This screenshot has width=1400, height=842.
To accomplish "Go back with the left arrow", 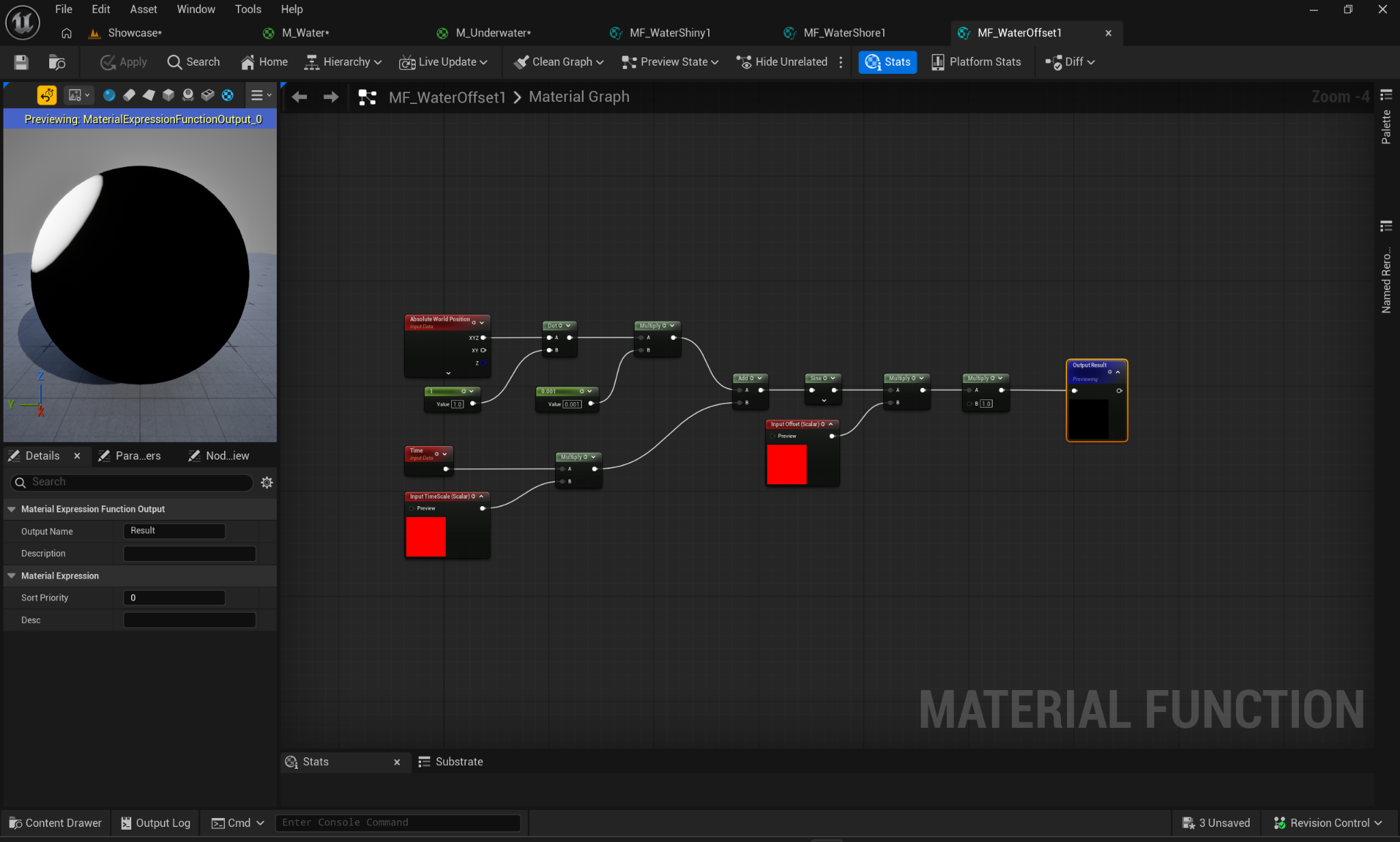I will pyautogui.click(x=299, y=97).
